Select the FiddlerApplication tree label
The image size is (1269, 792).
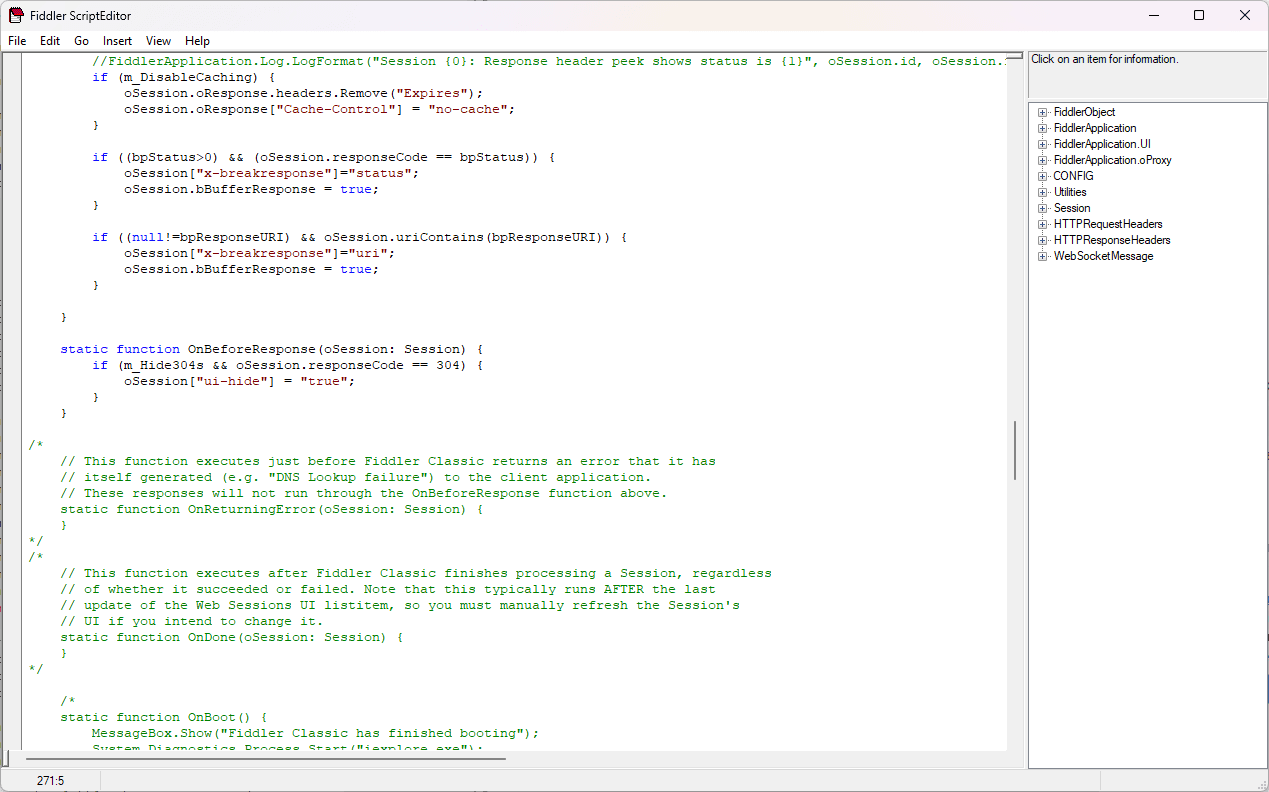1095,128
